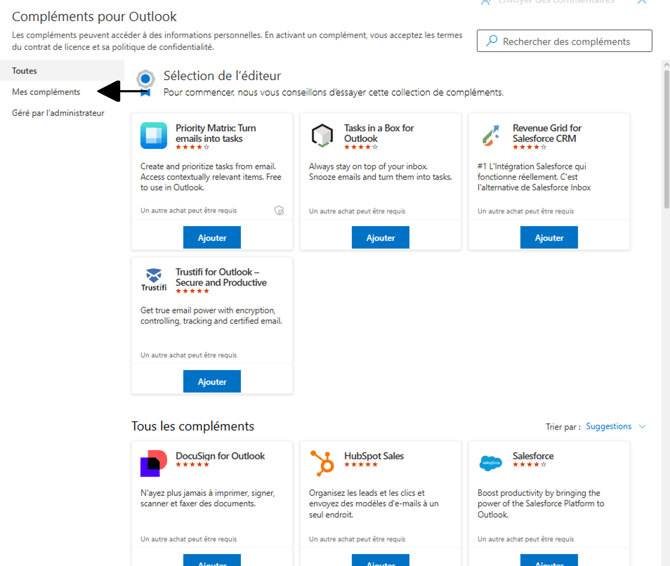Image resolution: width=670 pixels, height=566 pixels.
Task: Close the add-ins dialog
Action: tap(642, 2)
